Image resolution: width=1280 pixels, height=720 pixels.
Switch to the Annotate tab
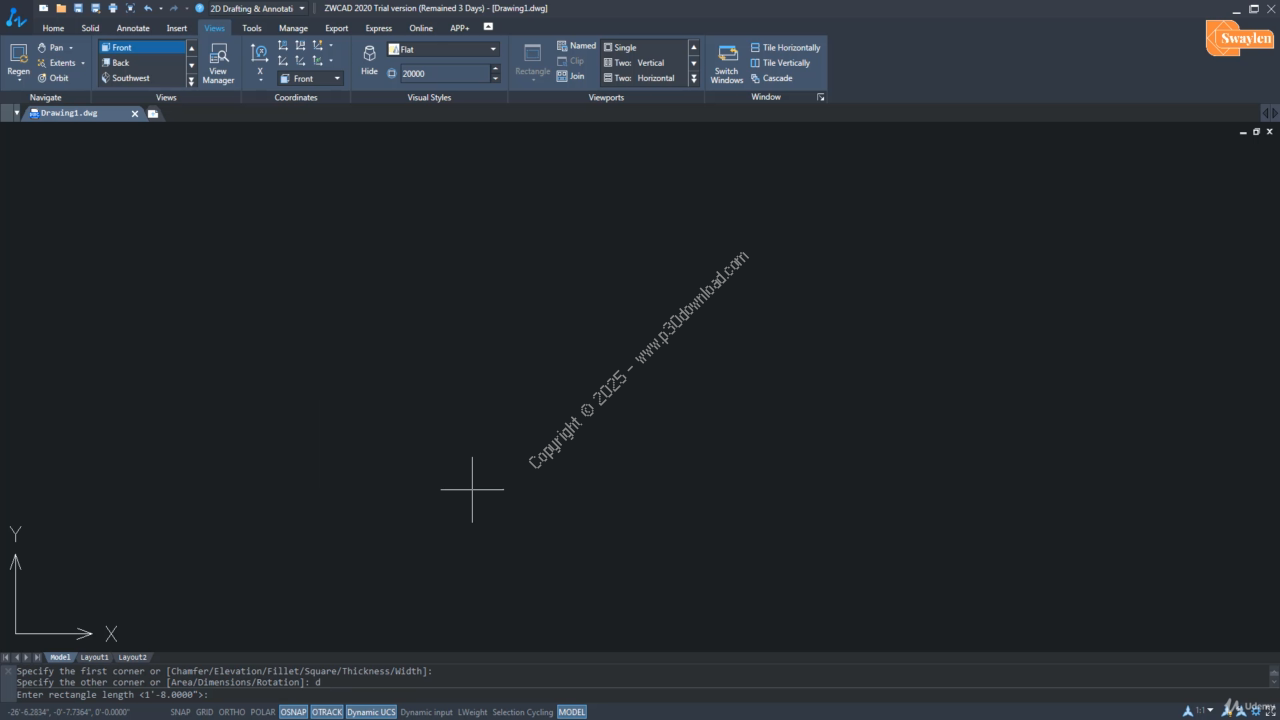click(133, 28)
